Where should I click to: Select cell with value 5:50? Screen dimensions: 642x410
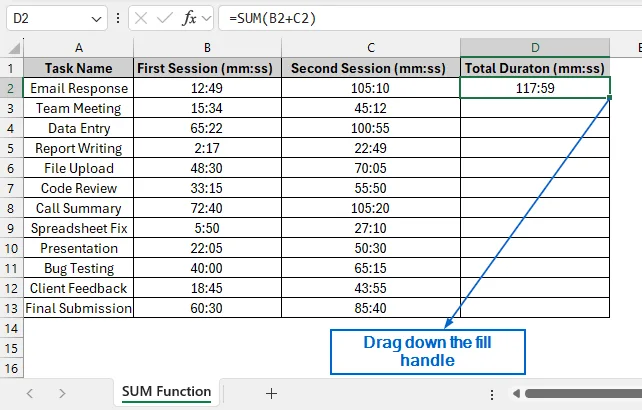click(x=208, y=228)
